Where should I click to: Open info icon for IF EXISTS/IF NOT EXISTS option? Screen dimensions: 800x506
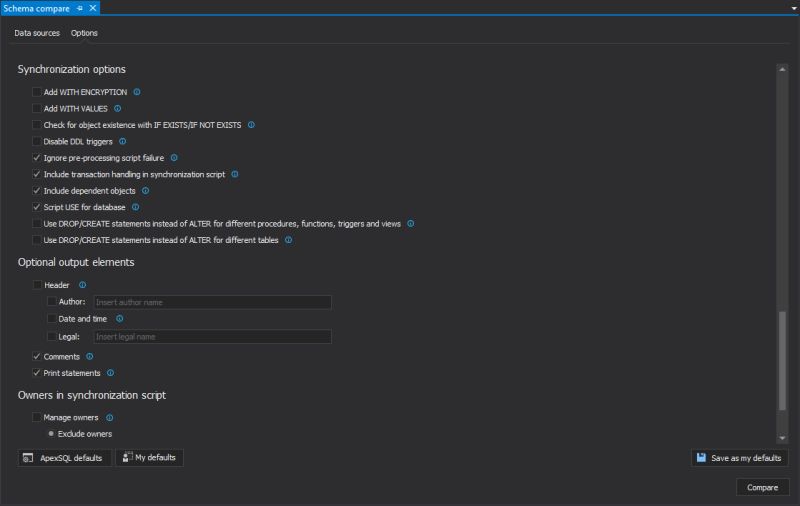(x=251, y=124)
